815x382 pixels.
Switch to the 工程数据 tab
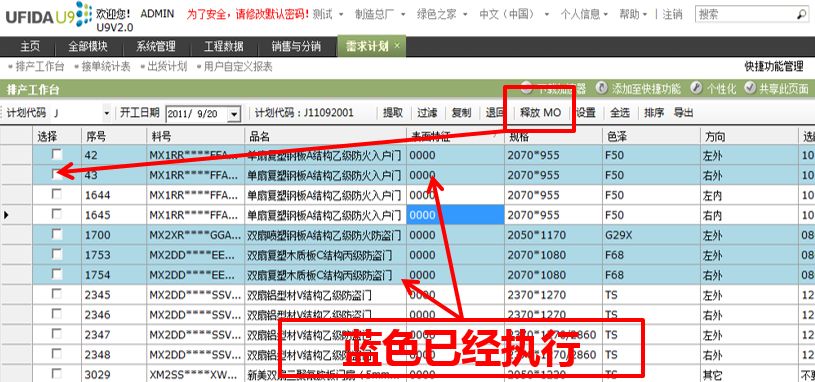(224, 46)
